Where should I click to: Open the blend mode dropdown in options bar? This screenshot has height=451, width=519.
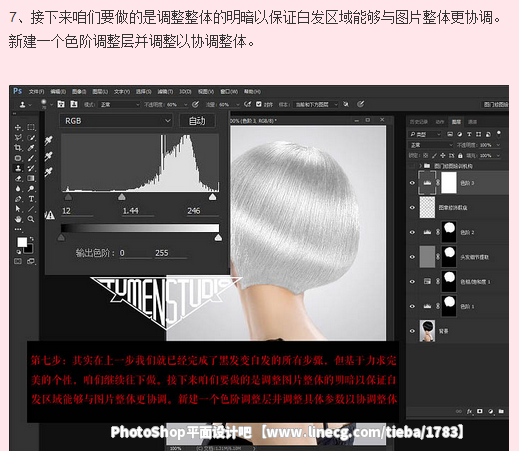tap(120, 105)
